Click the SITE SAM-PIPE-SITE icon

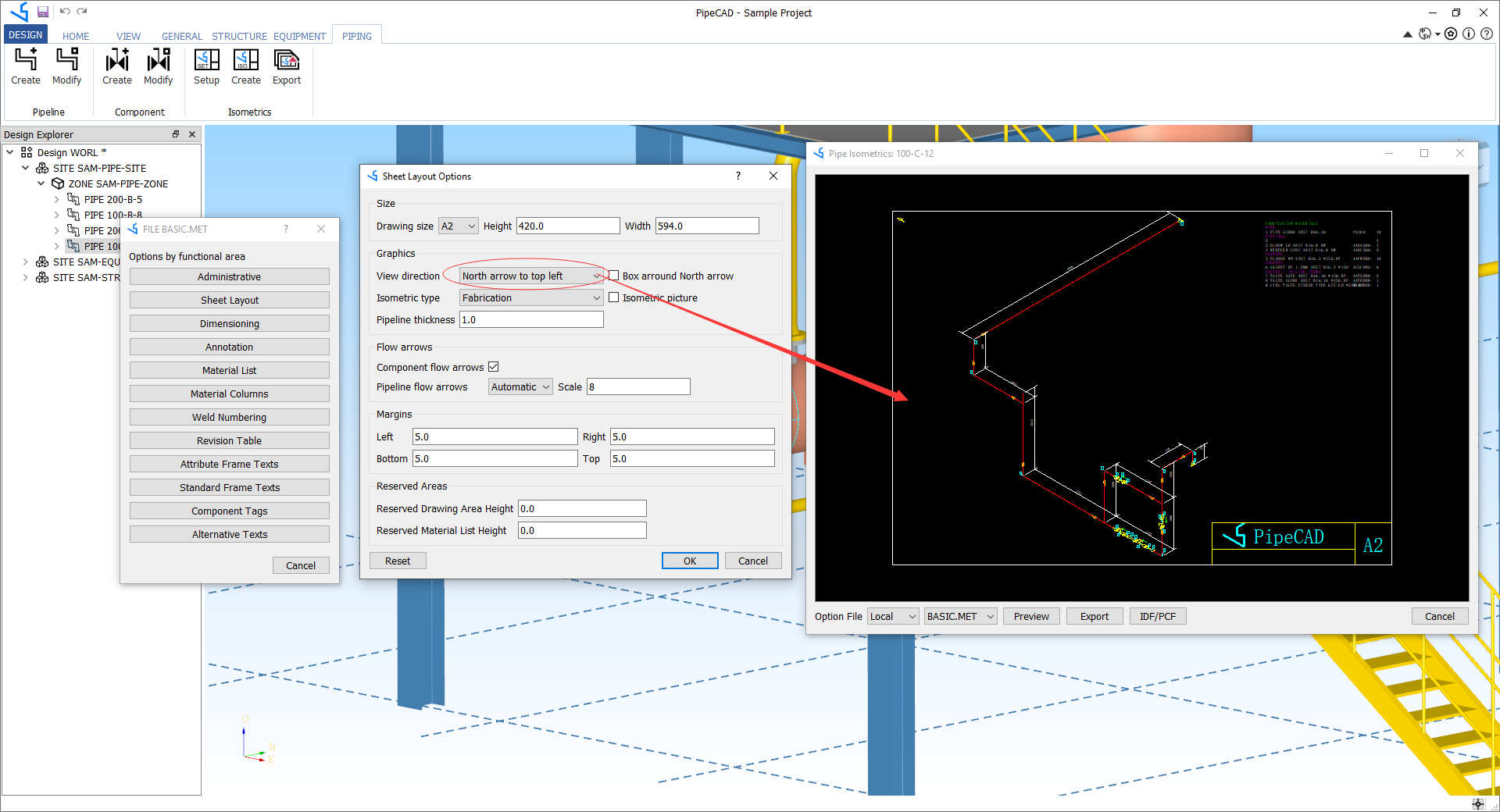point(42,168)
